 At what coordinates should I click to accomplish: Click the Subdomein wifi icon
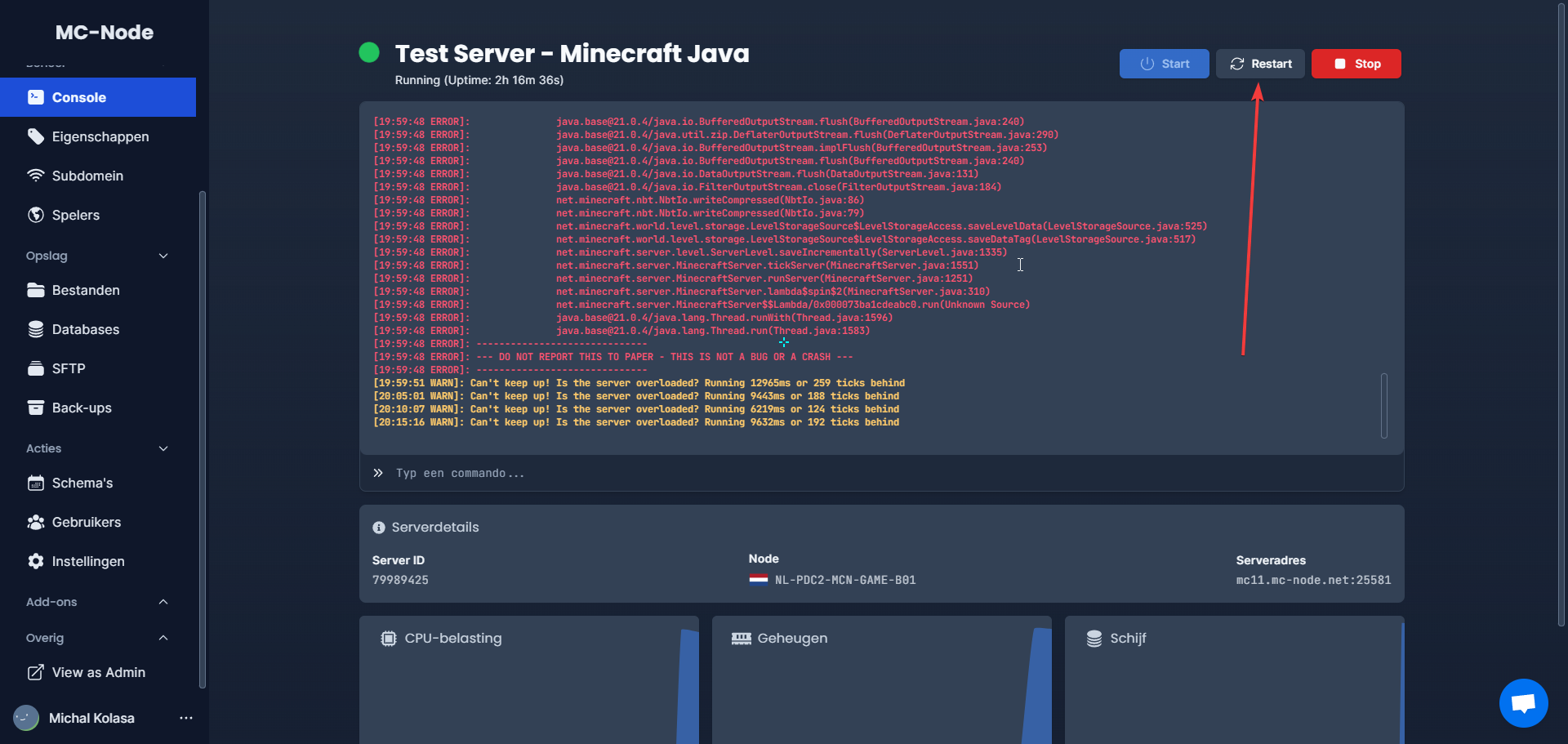coord(35,176)
